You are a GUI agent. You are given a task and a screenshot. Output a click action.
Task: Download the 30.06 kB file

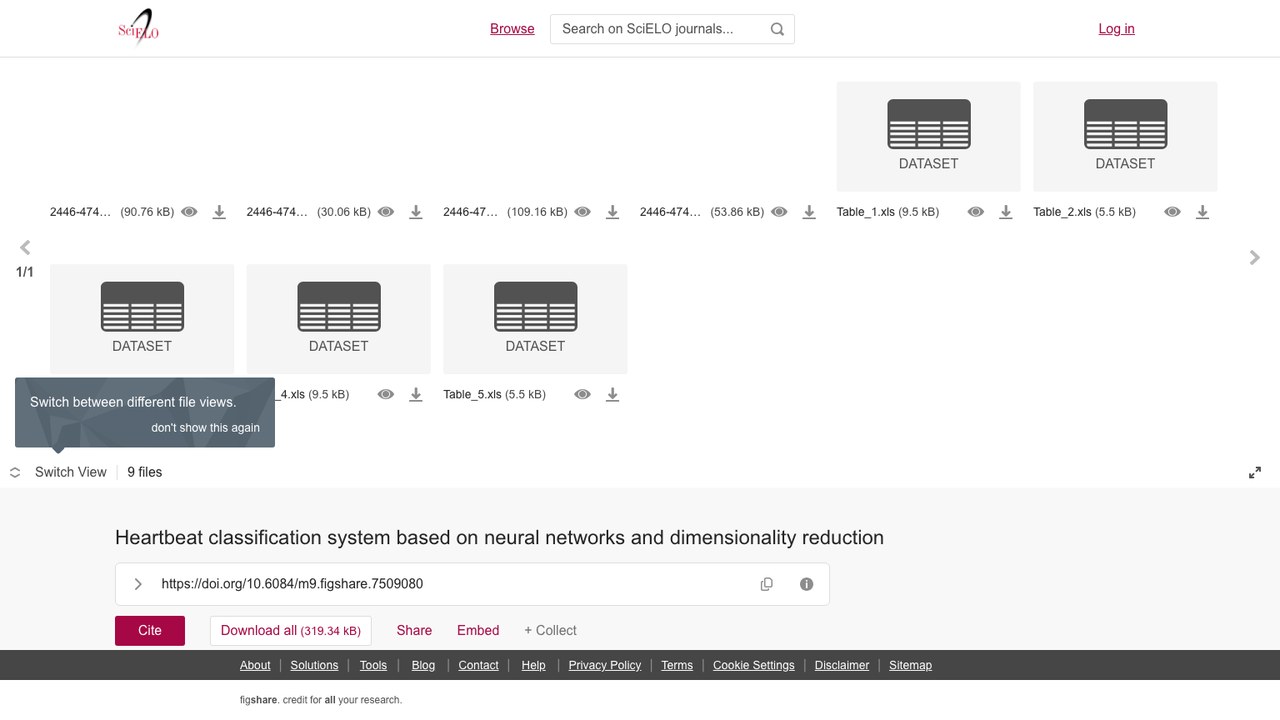(x=416, y=212)
